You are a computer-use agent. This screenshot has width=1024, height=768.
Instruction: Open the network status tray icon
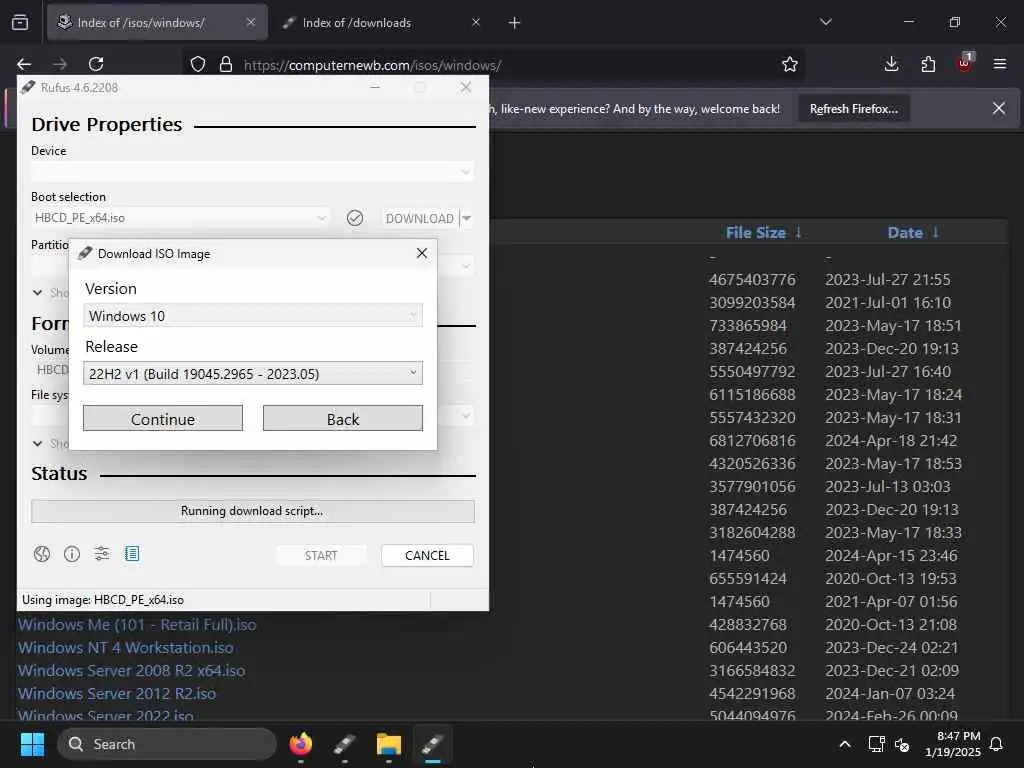click(x=876, y=744)
